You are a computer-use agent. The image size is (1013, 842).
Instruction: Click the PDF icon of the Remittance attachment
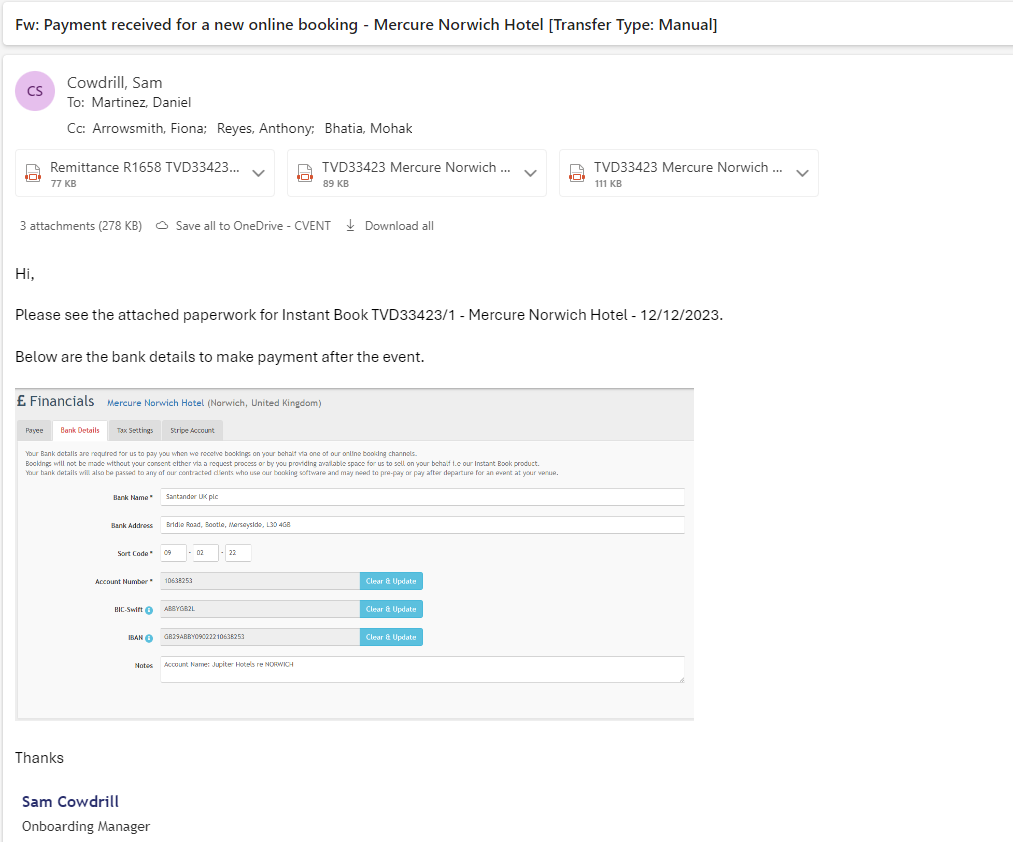click(x=33, y=173)
